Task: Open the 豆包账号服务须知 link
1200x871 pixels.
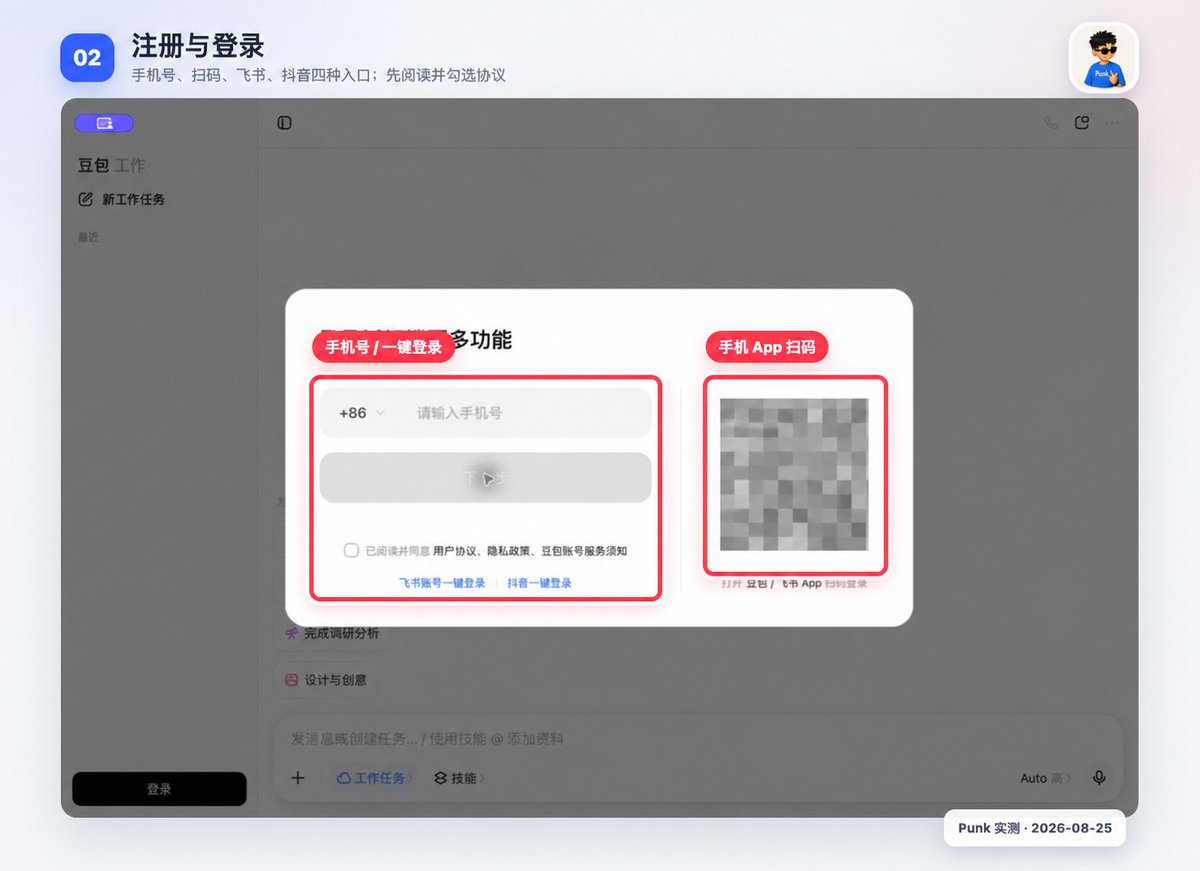Action: coord(584,551)
